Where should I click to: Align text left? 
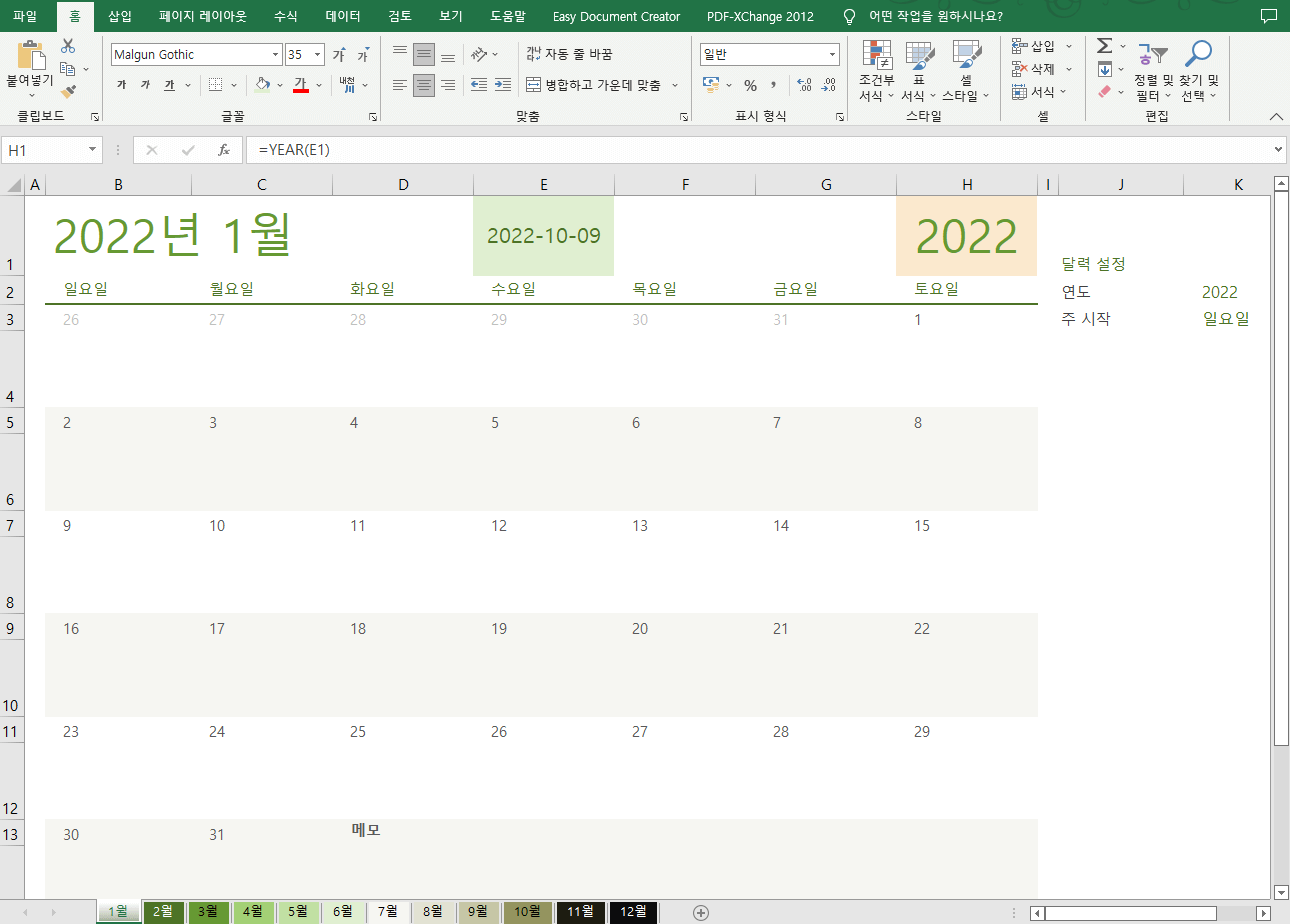point(400,85)
